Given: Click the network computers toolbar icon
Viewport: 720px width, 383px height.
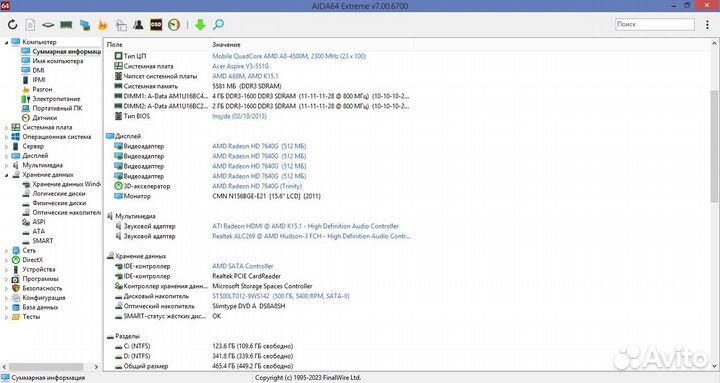Looking at the screenshot, I should pos(85,25).
